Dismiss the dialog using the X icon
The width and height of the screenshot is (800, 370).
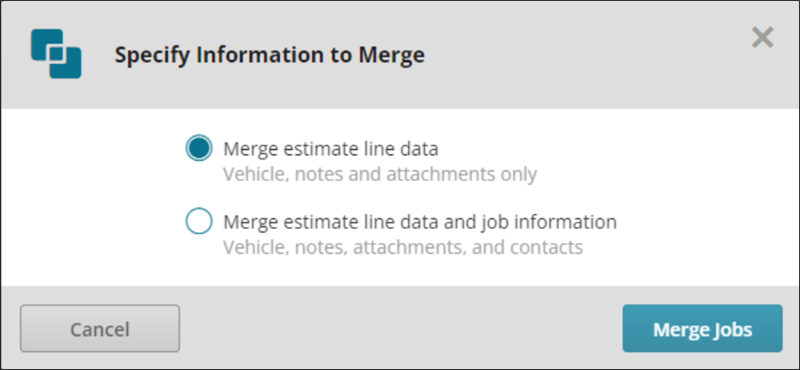point(763,38)
